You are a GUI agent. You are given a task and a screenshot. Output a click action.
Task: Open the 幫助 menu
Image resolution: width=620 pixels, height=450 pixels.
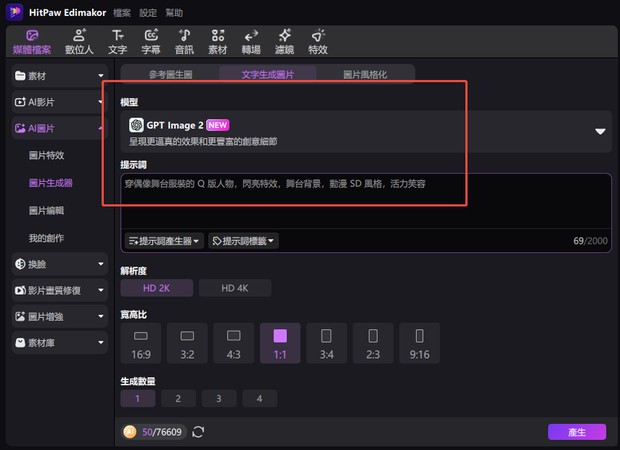[174, 13]
